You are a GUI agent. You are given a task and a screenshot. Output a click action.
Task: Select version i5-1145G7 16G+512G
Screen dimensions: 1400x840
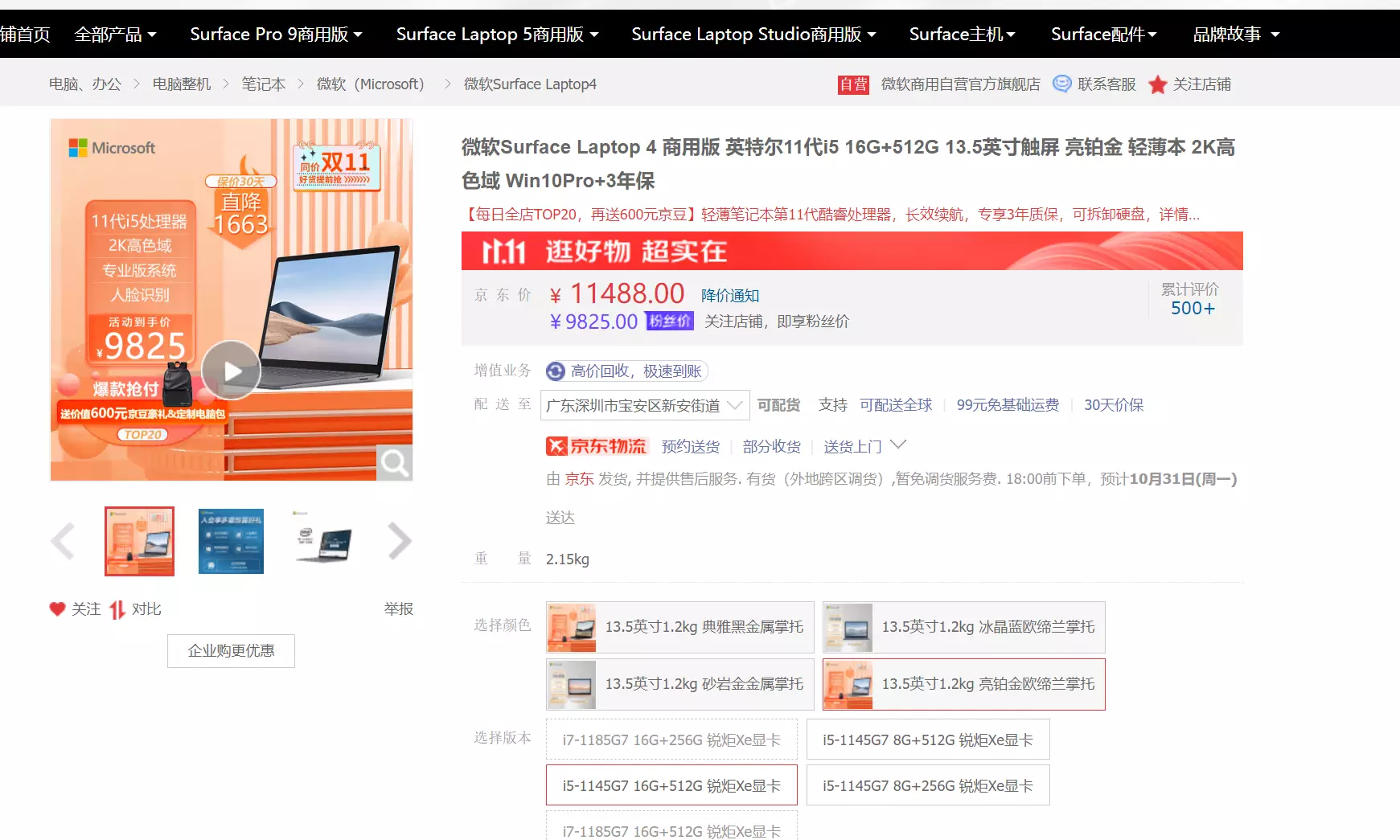click(671, 785)
